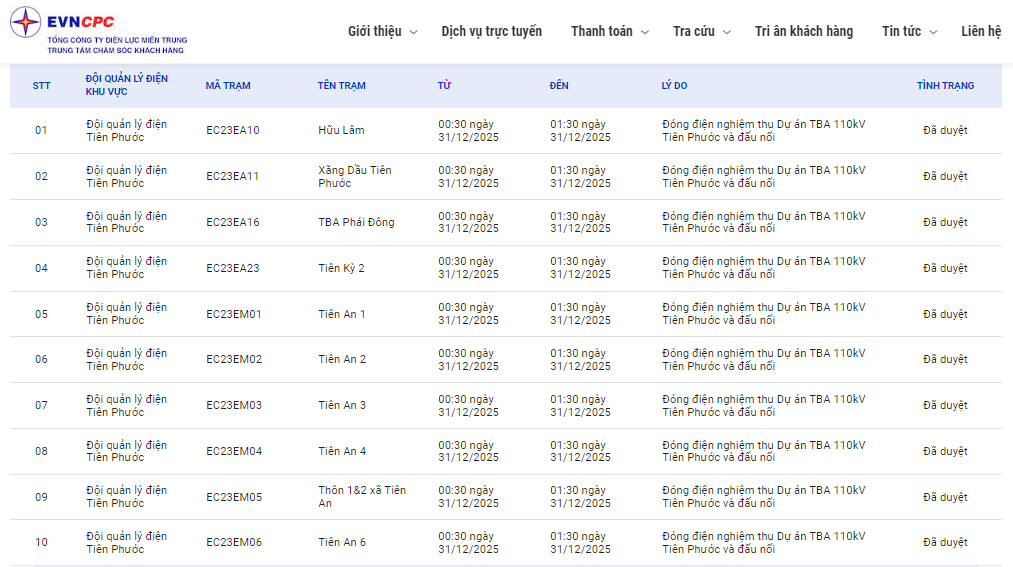Click the STT column header

[x=41, y=86]
